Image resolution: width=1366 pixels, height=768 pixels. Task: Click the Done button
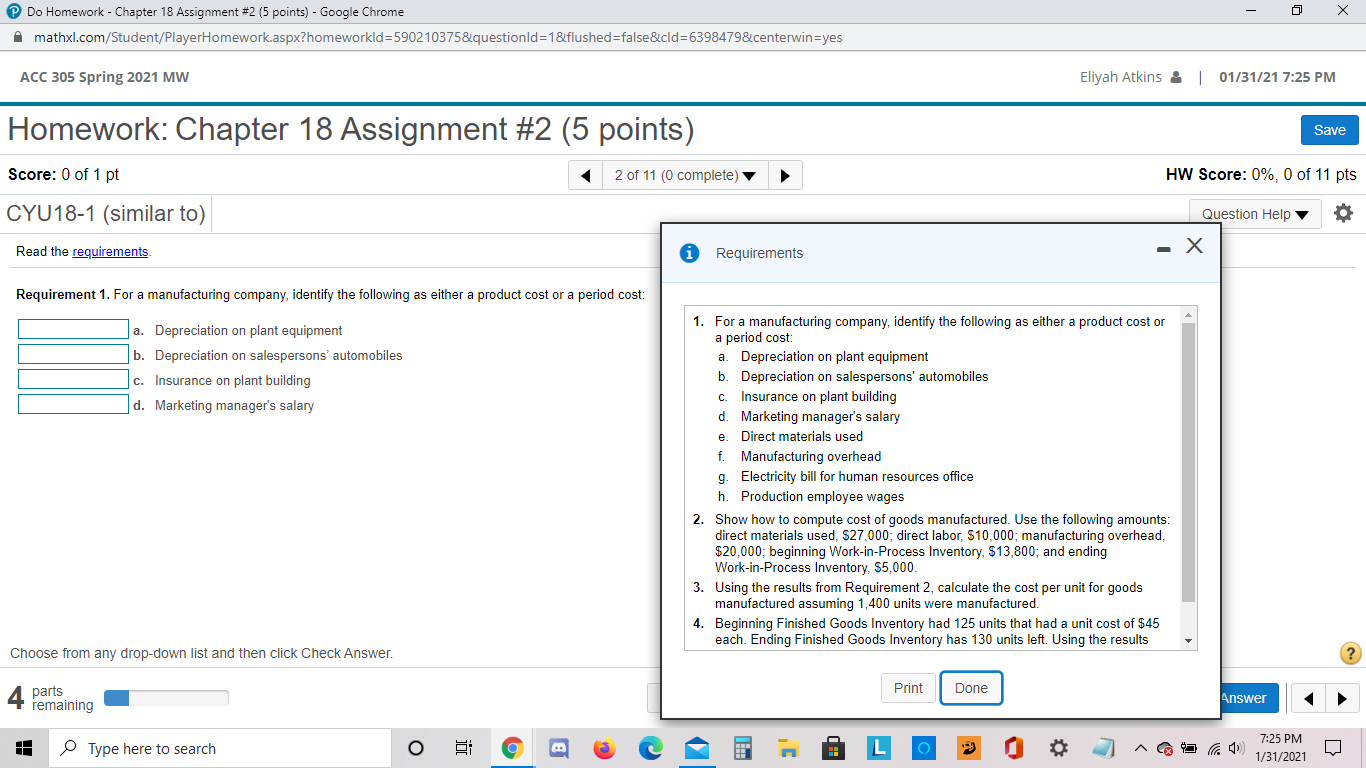click(971, 688)
